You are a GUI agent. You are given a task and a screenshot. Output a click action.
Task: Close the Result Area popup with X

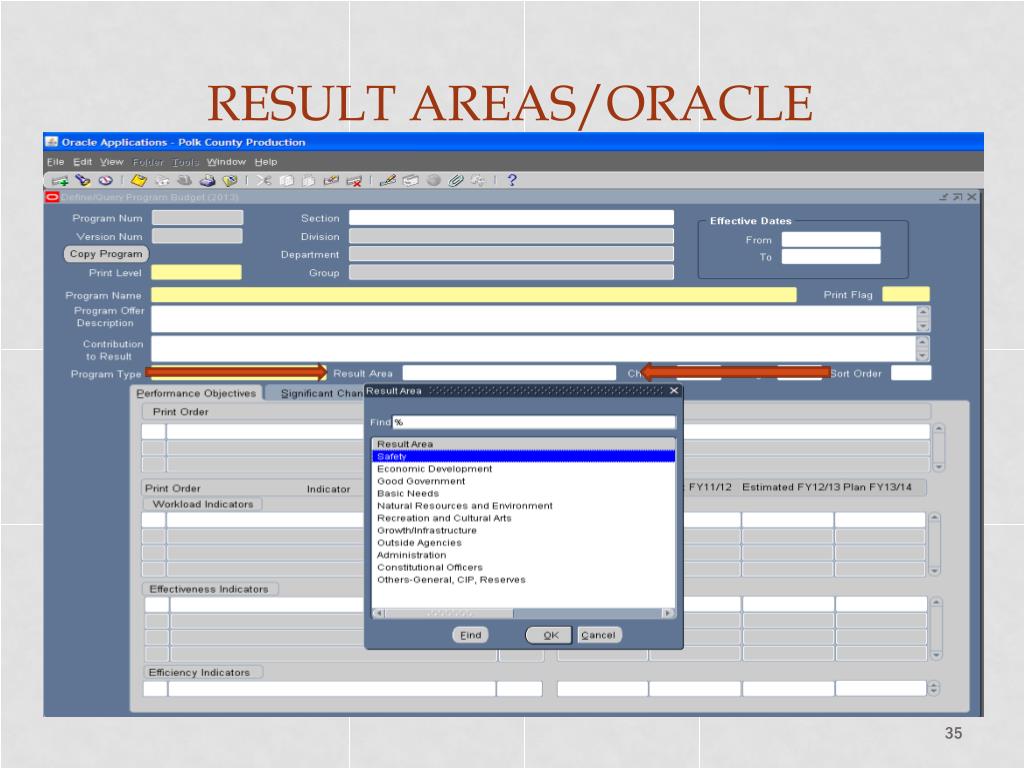coord(674,391)
